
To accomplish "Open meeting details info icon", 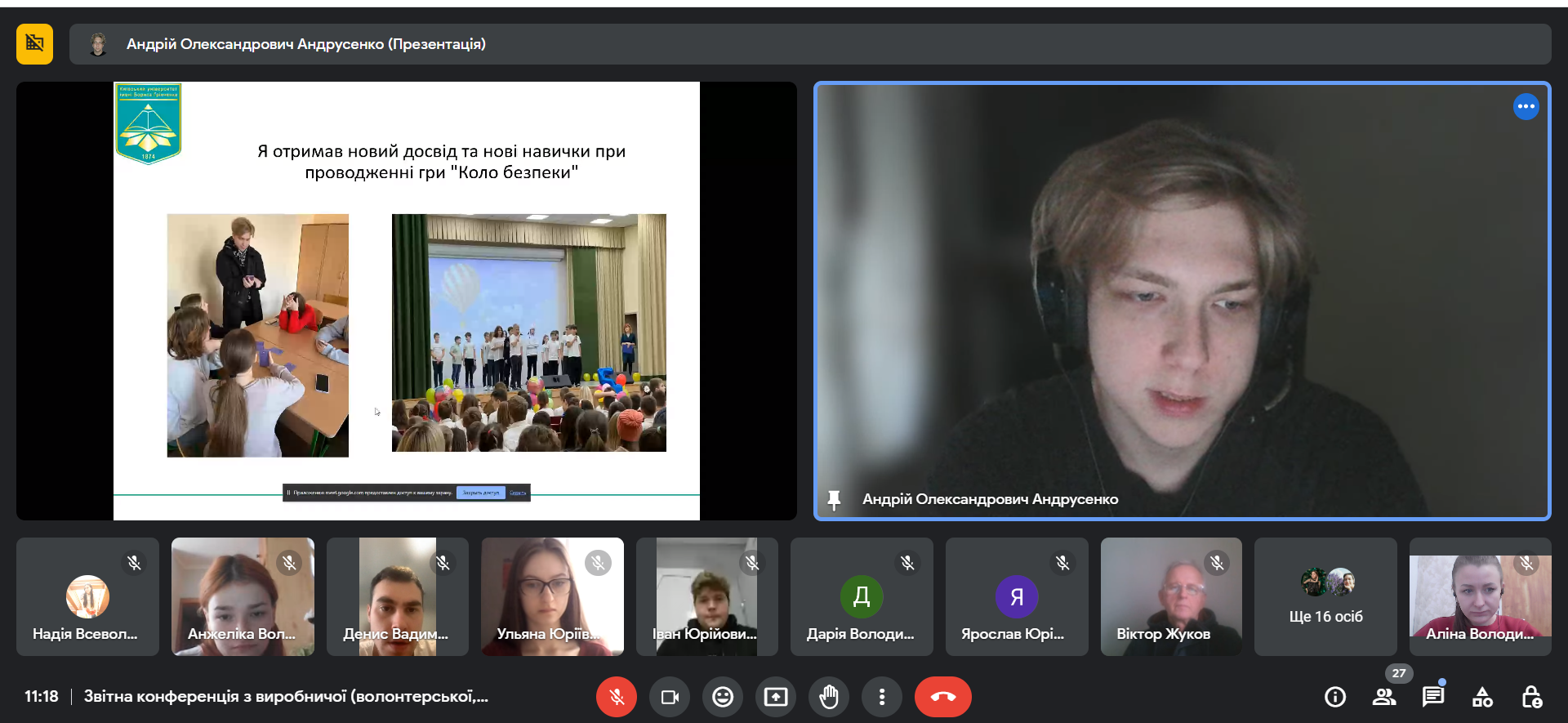I will (x=1335, y=697).
